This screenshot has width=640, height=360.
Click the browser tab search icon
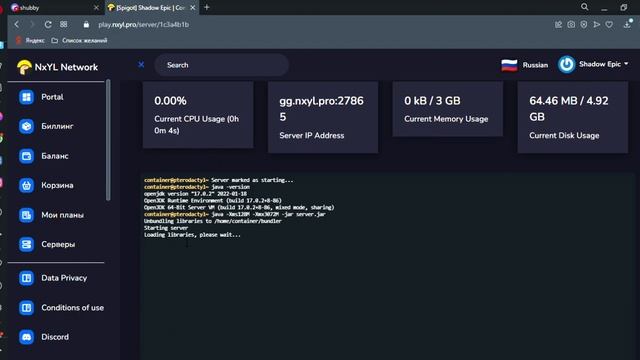[x=584, y=7]
